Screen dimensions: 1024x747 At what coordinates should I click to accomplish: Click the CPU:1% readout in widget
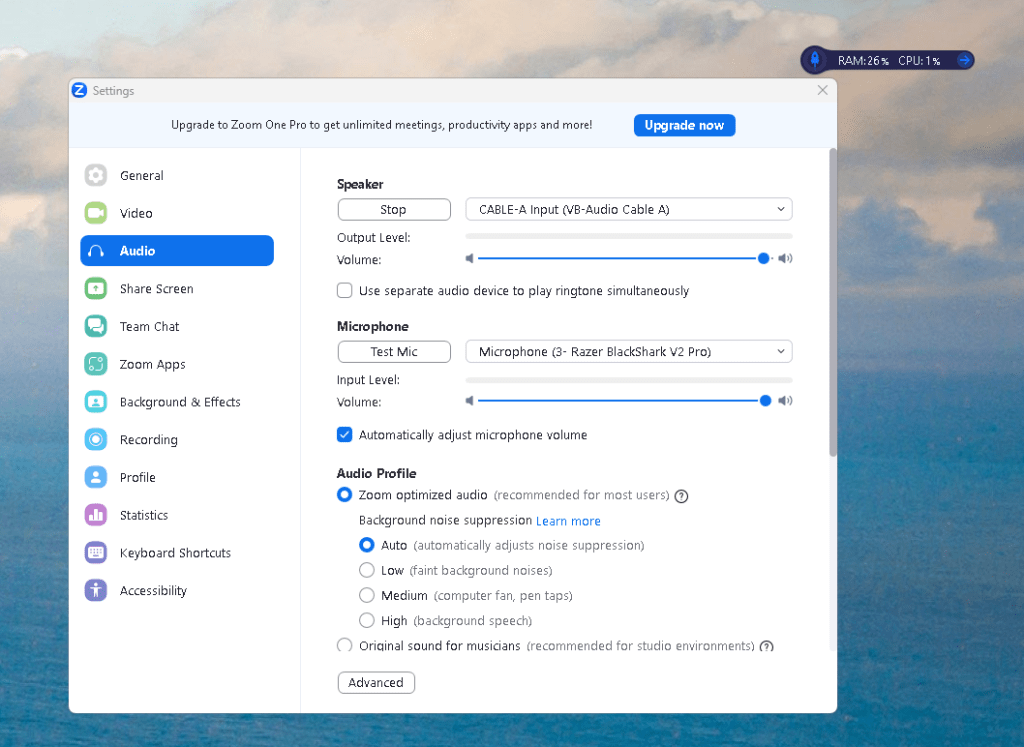coord(919,61)
